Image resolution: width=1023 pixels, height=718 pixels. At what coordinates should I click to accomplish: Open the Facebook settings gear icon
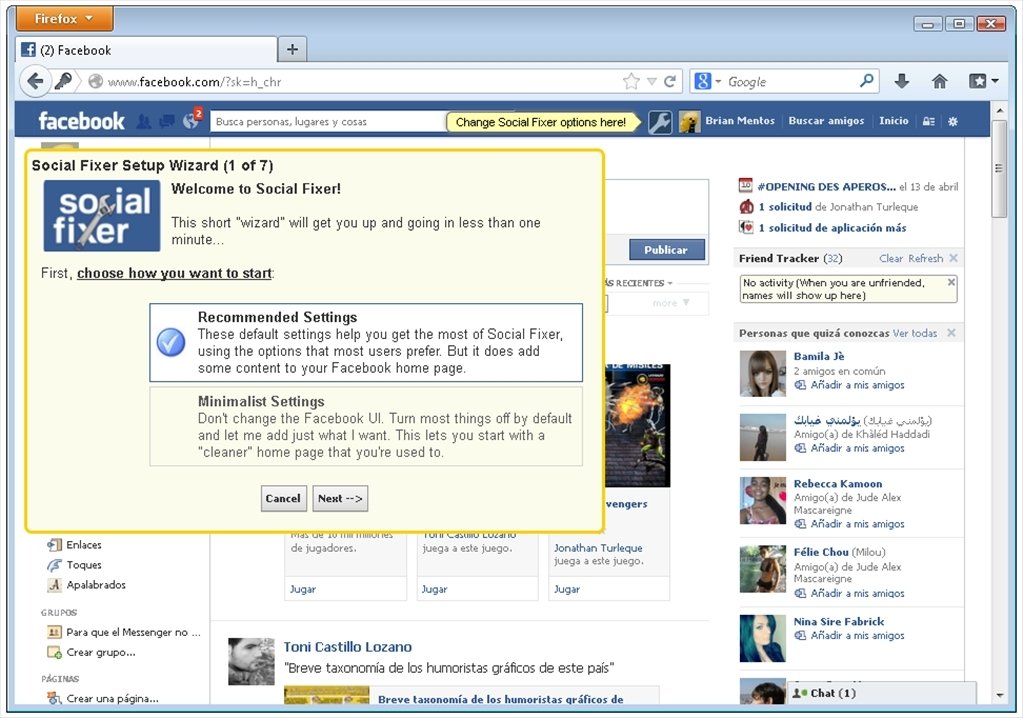[x=953, y=121]
